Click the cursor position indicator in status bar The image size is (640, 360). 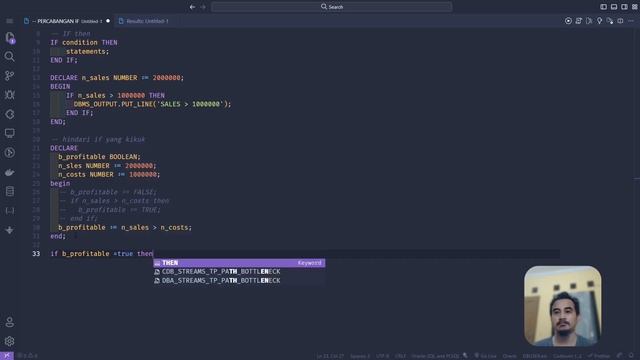tap(330, 356)
